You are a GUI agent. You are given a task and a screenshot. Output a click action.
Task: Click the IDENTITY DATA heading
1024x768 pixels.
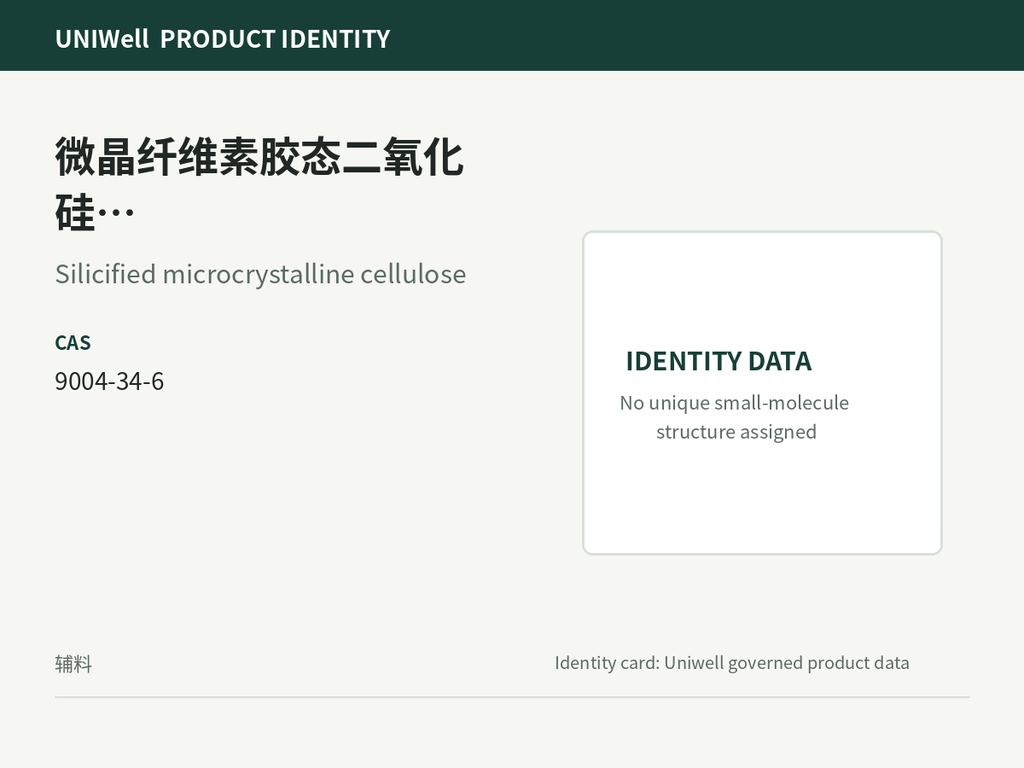pos(718,361)
